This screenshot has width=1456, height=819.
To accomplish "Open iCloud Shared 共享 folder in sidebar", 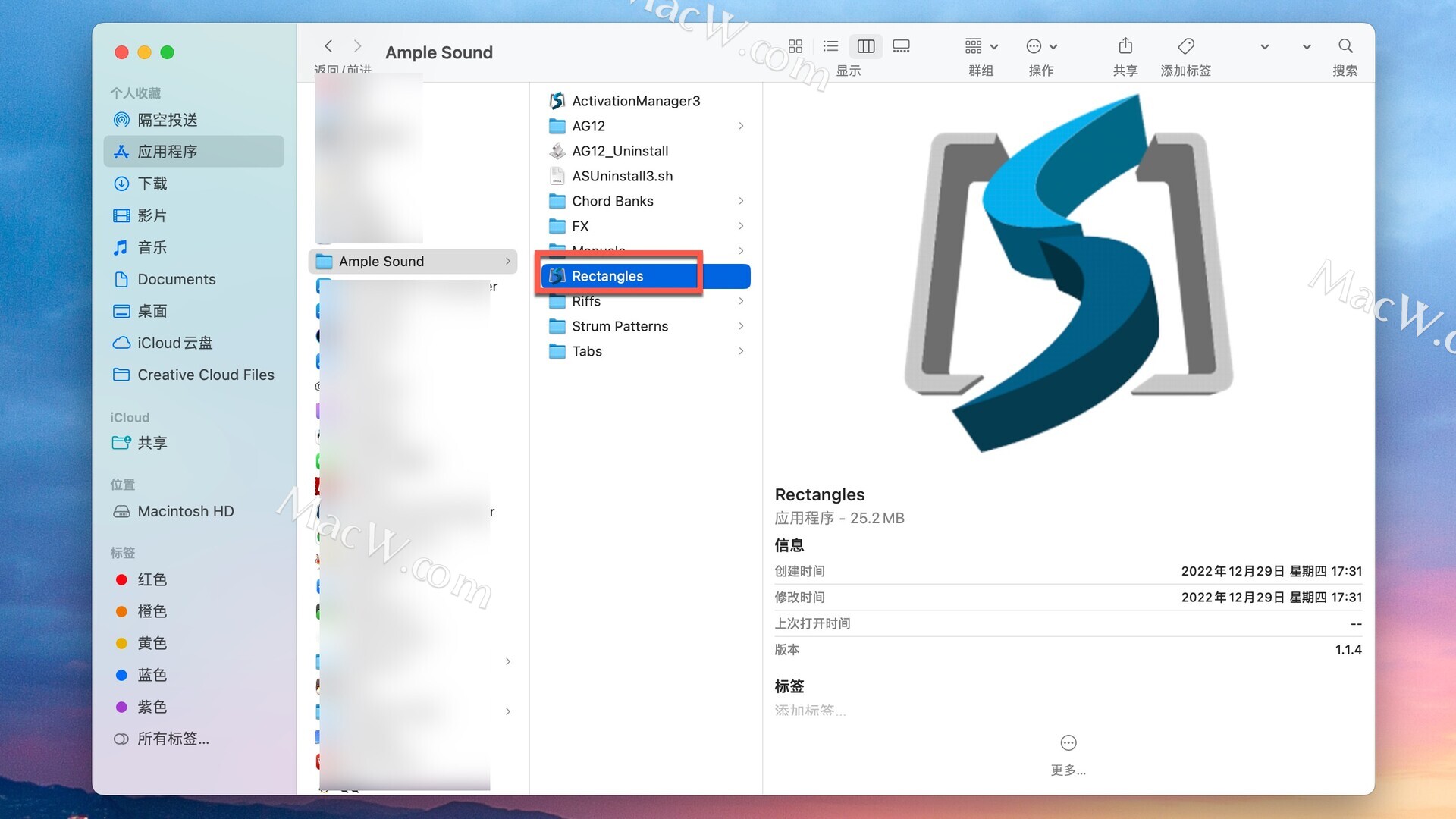I will pos(193,443).
